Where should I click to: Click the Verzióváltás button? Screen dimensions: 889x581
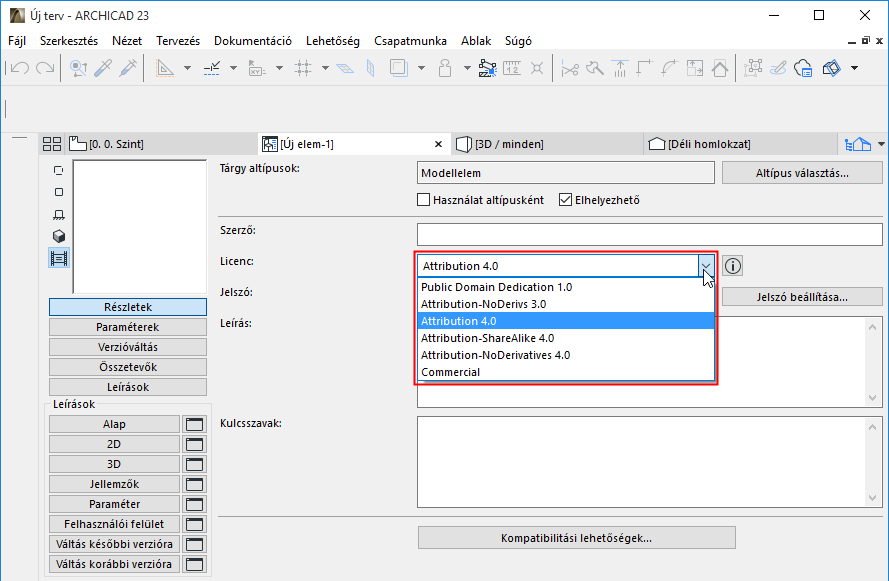(x=128, y=347)
